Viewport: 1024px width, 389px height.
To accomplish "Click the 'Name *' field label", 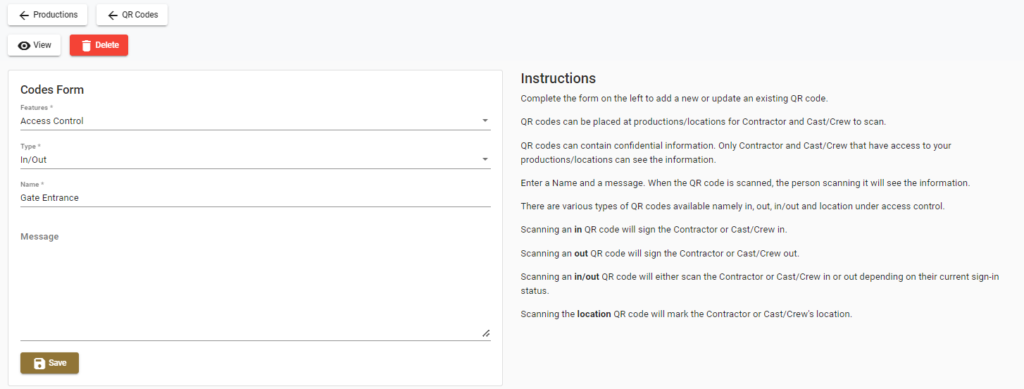I will coord(32,184).
